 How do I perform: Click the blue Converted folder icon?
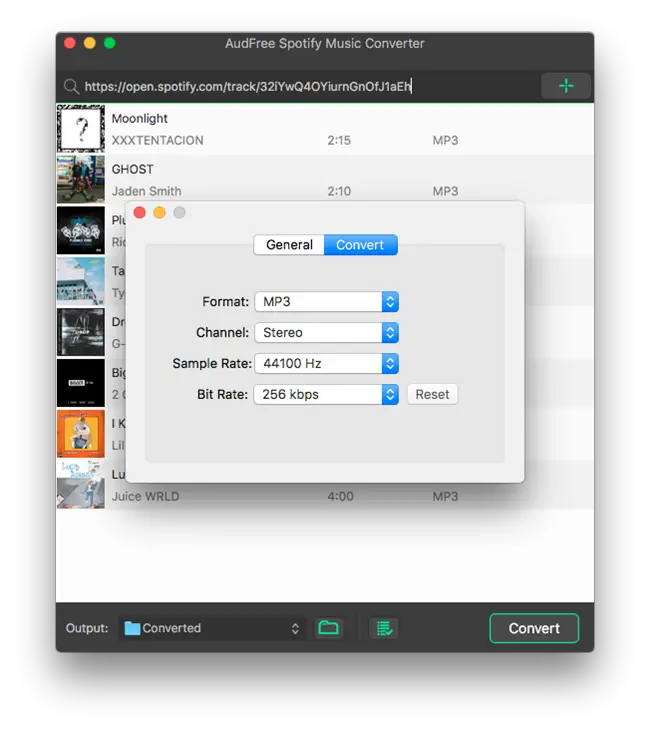click(x=132, y=628)
